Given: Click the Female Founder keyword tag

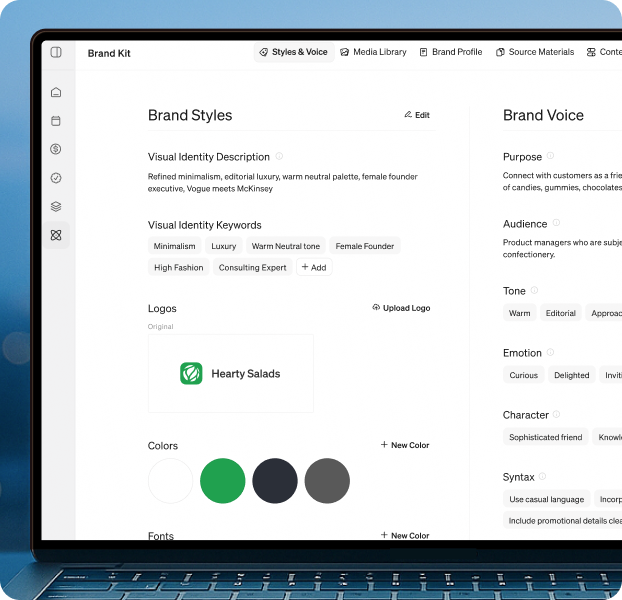Looking at the screenshot, I should [x=365, y=246].
